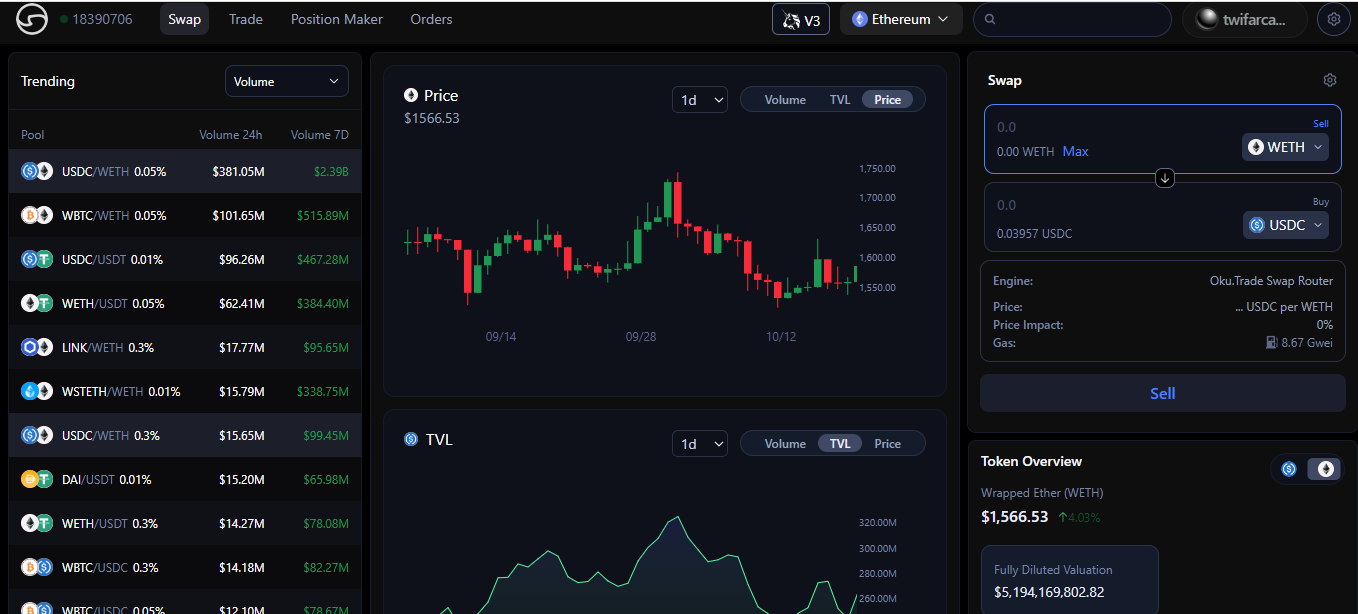Open twifarca wallet account button

pyautogui.click(x=1246, y=19)
